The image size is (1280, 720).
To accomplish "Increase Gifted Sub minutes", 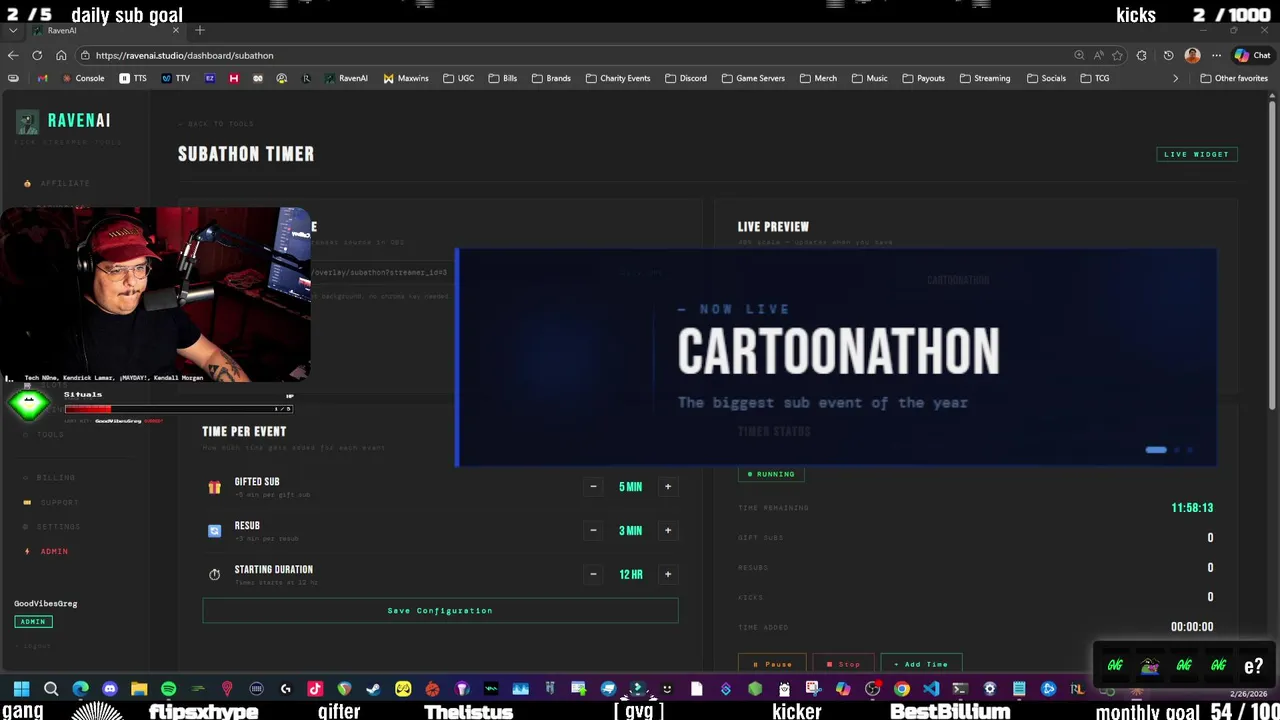I will click(668, 487).
